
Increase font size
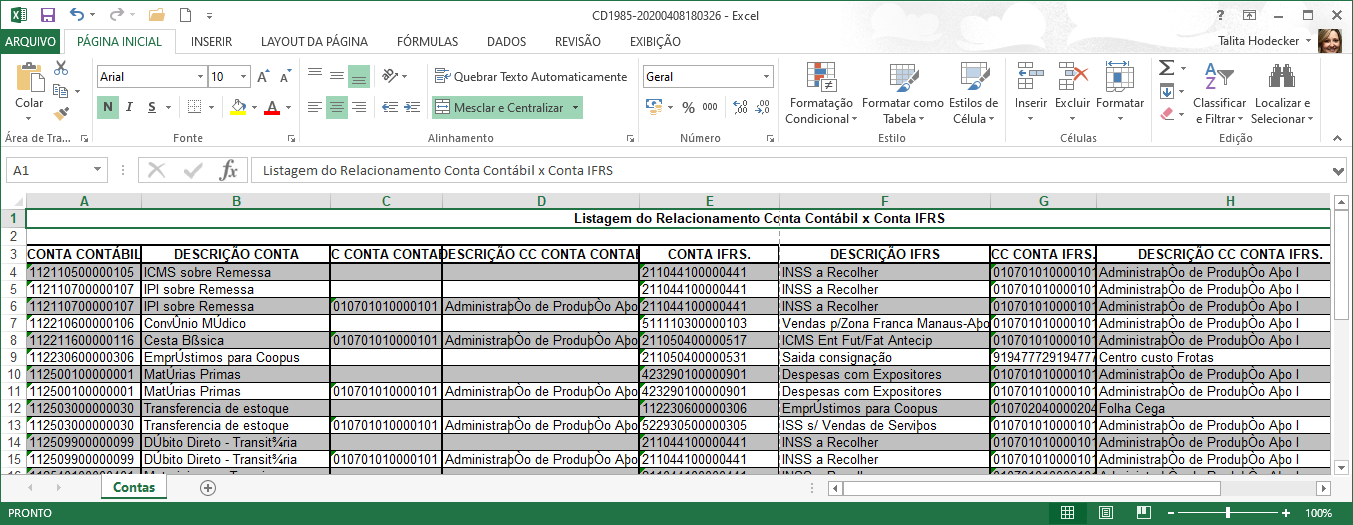tap(263, 77)
